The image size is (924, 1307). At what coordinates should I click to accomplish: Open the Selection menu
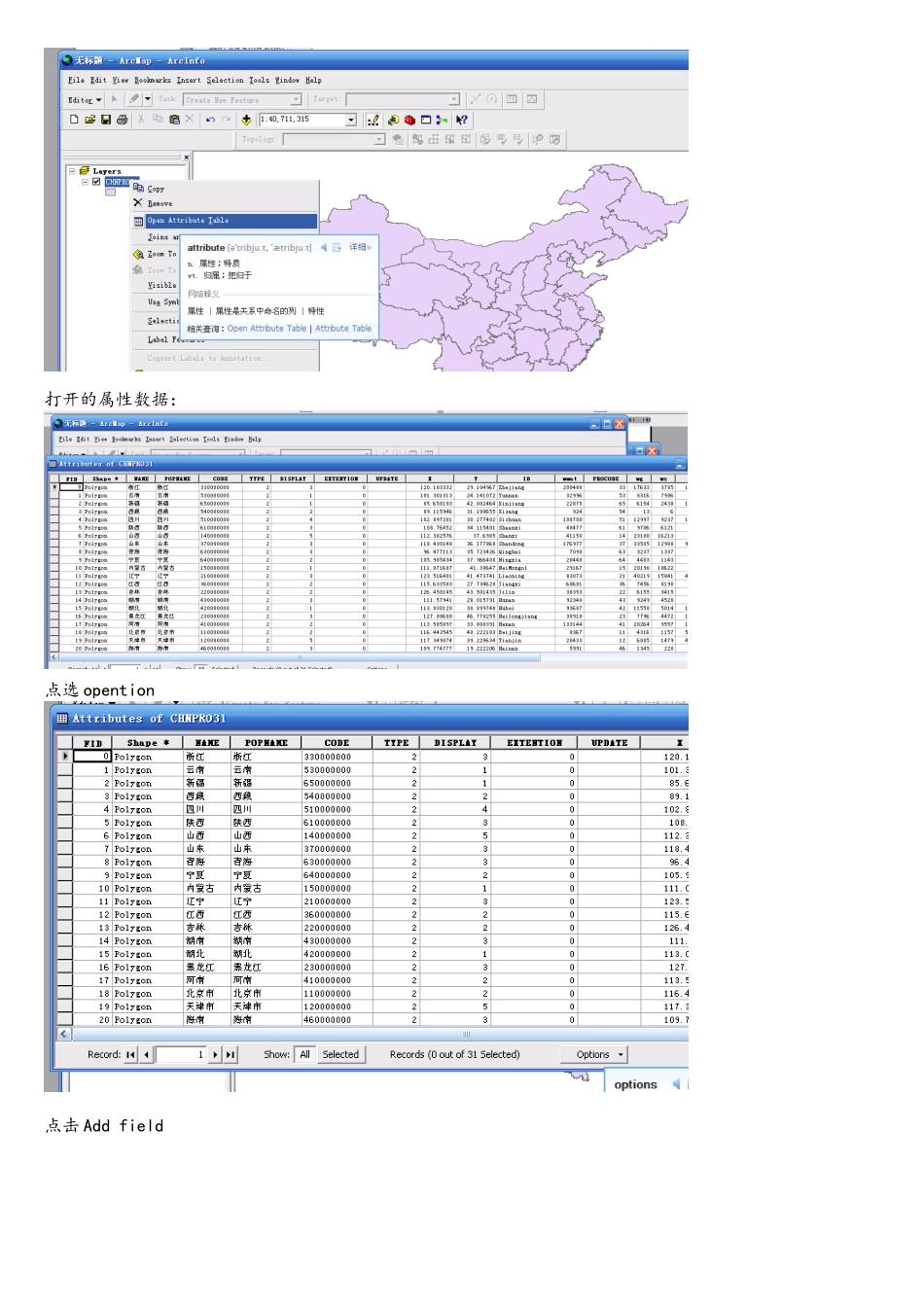(x=225, y=81)
